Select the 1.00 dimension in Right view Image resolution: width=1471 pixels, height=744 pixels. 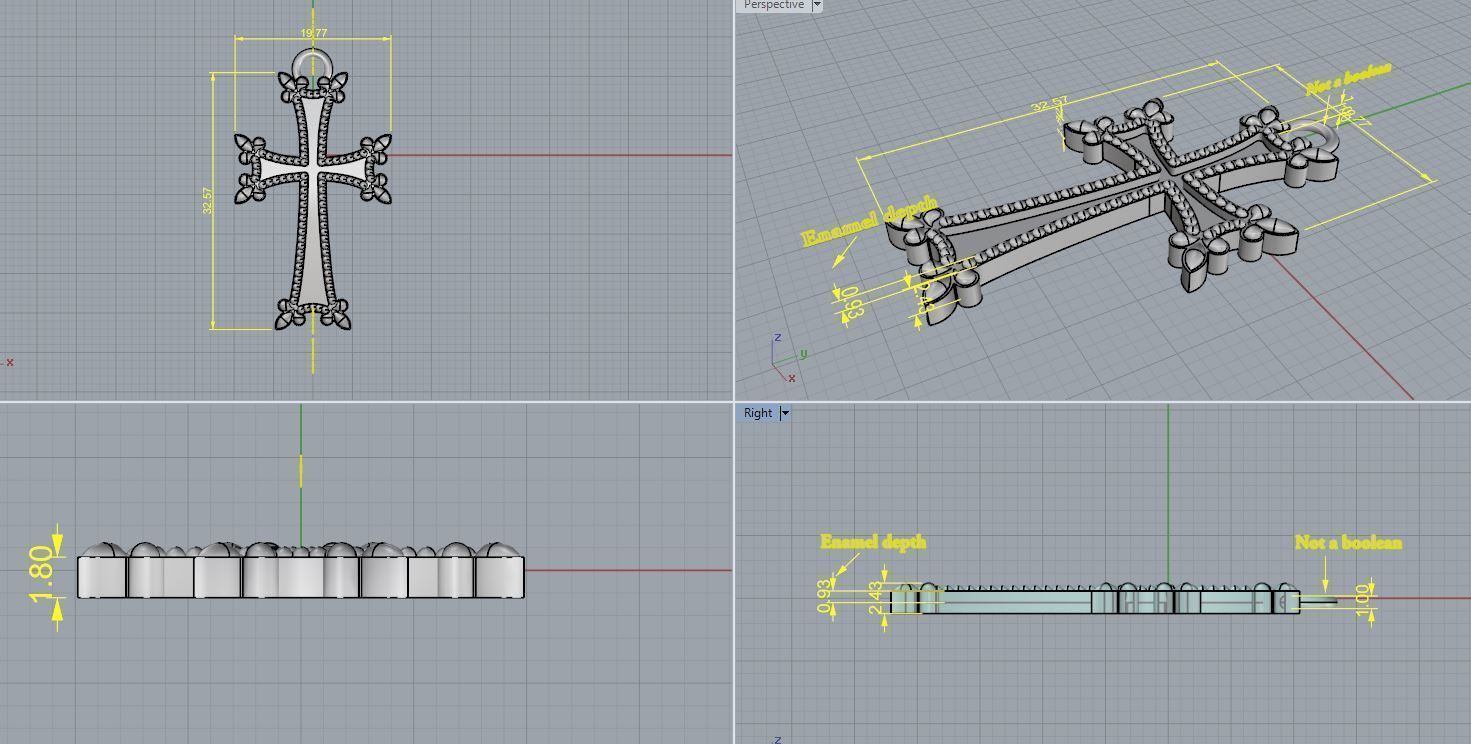click(1362, 600)
